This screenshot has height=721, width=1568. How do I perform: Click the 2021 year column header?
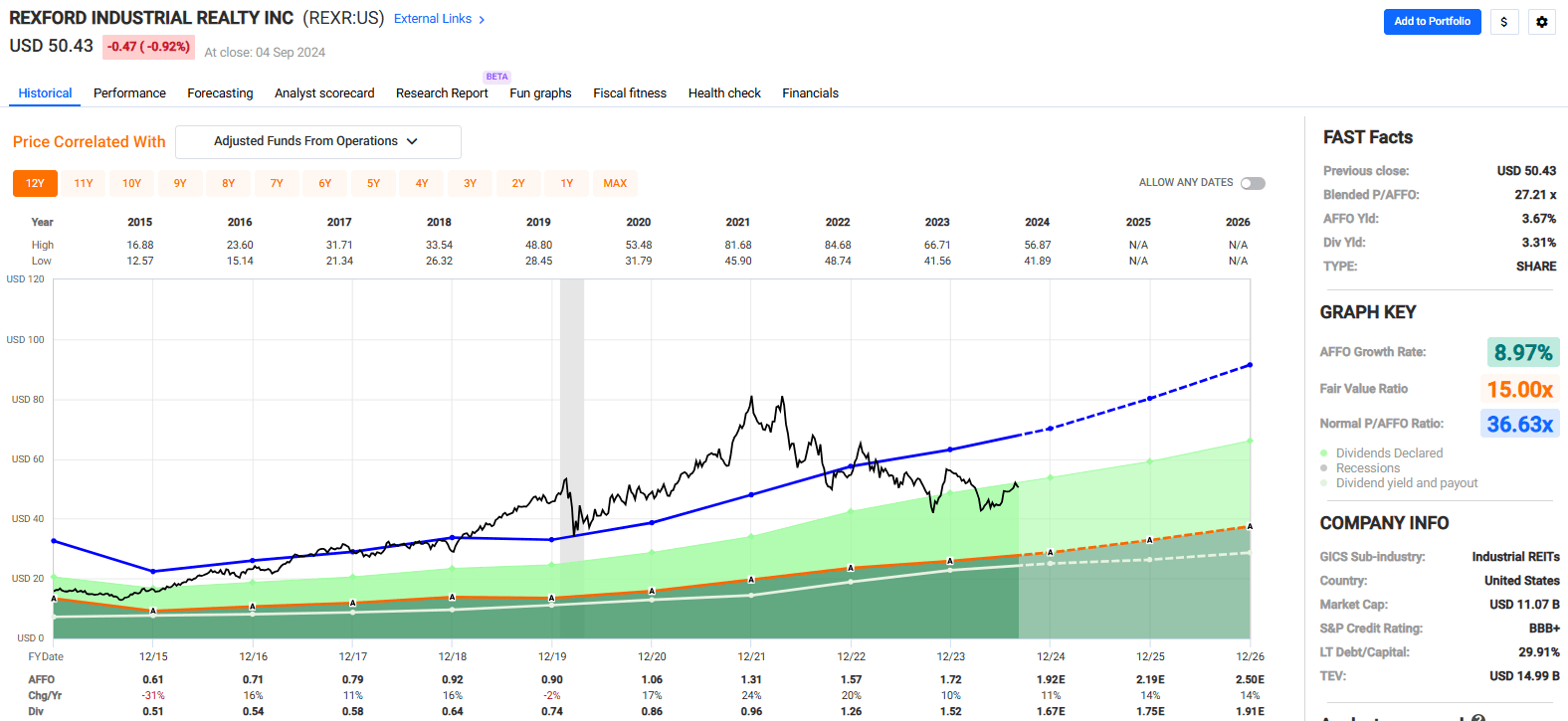(x=738, y=222)
